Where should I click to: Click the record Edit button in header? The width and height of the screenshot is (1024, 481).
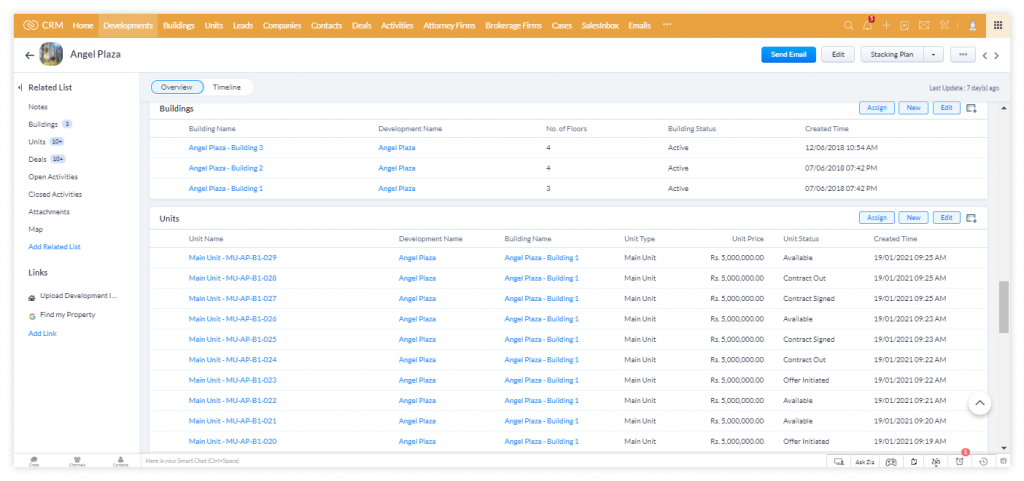(838, 55)
